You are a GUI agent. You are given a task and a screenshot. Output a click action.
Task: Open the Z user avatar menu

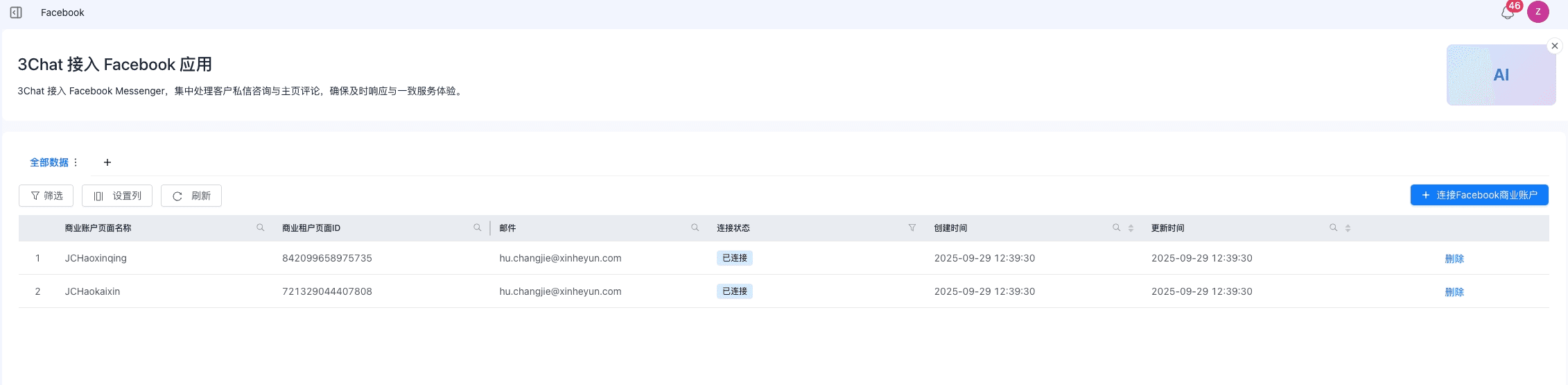pos(1538,12)
